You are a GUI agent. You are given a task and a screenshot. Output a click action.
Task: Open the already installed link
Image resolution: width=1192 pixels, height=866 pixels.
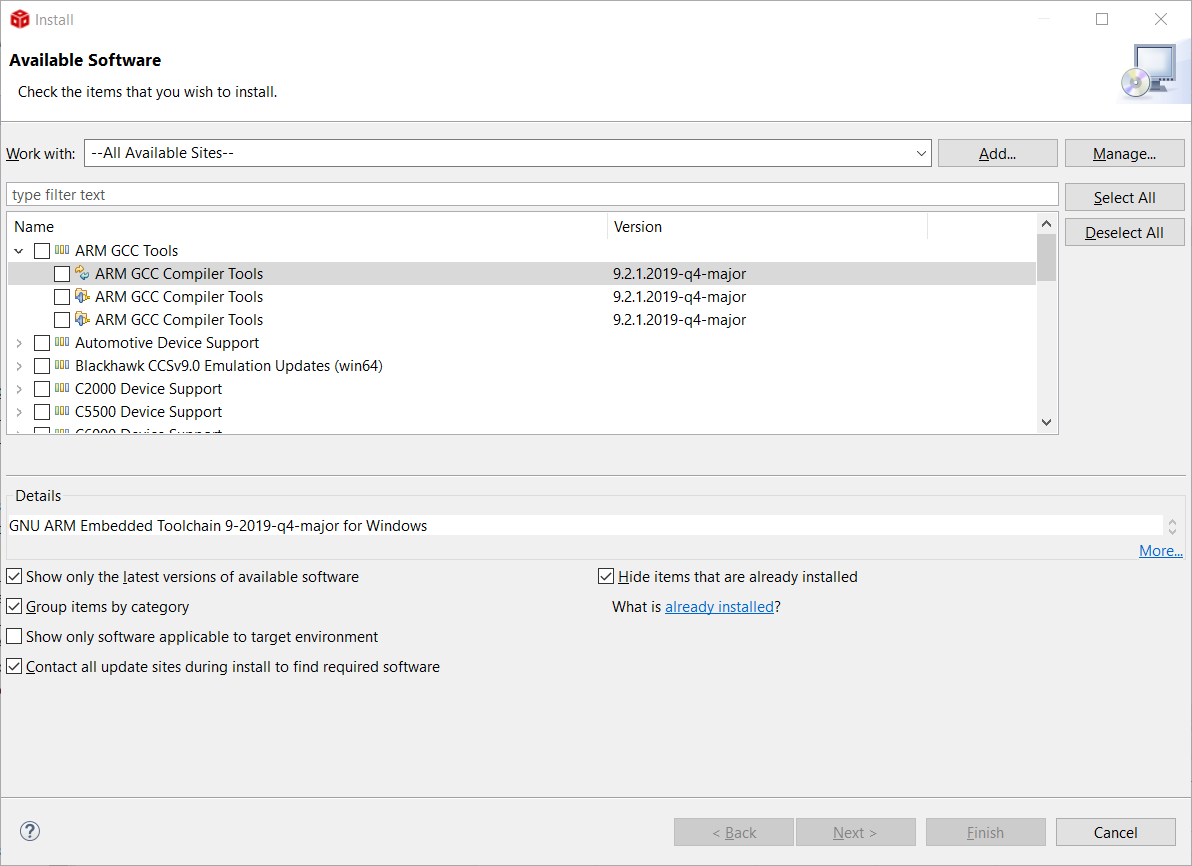(719, 606)
